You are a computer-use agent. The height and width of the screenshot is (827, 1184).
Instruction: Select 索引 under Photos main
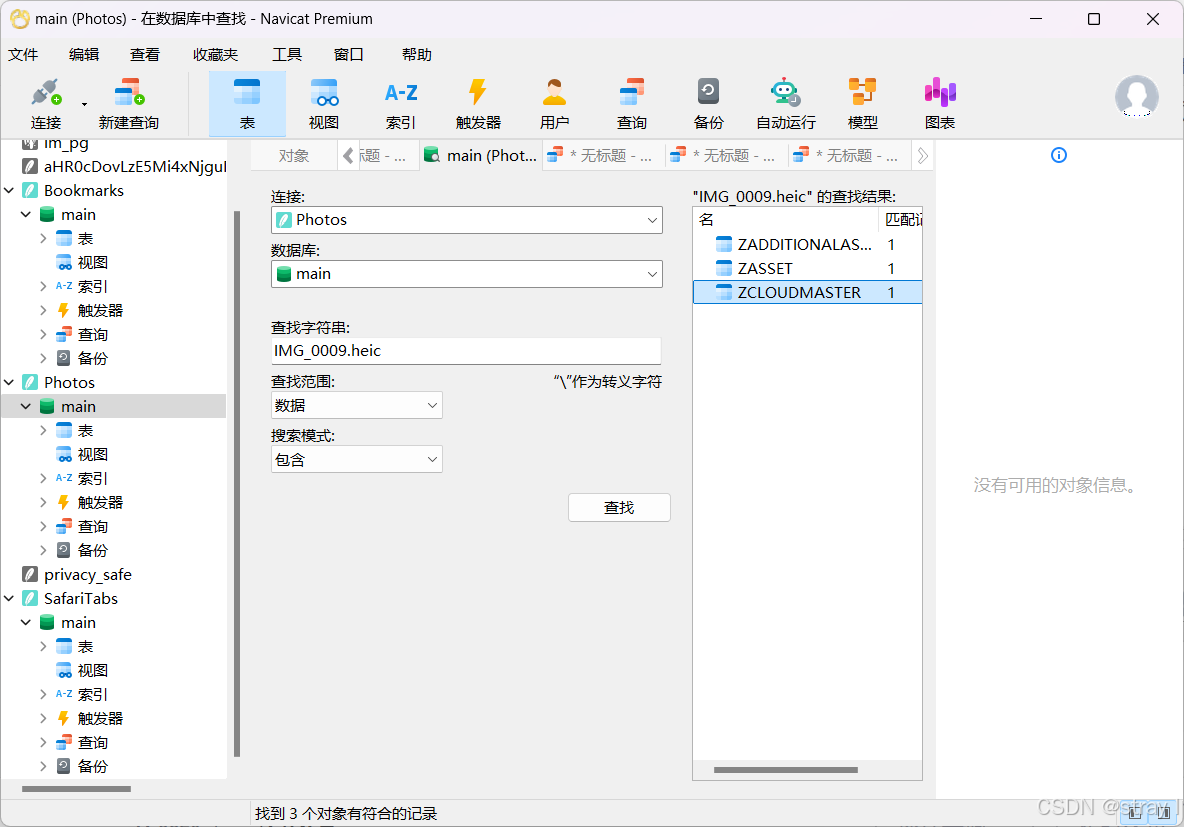(x=82, y=478)
